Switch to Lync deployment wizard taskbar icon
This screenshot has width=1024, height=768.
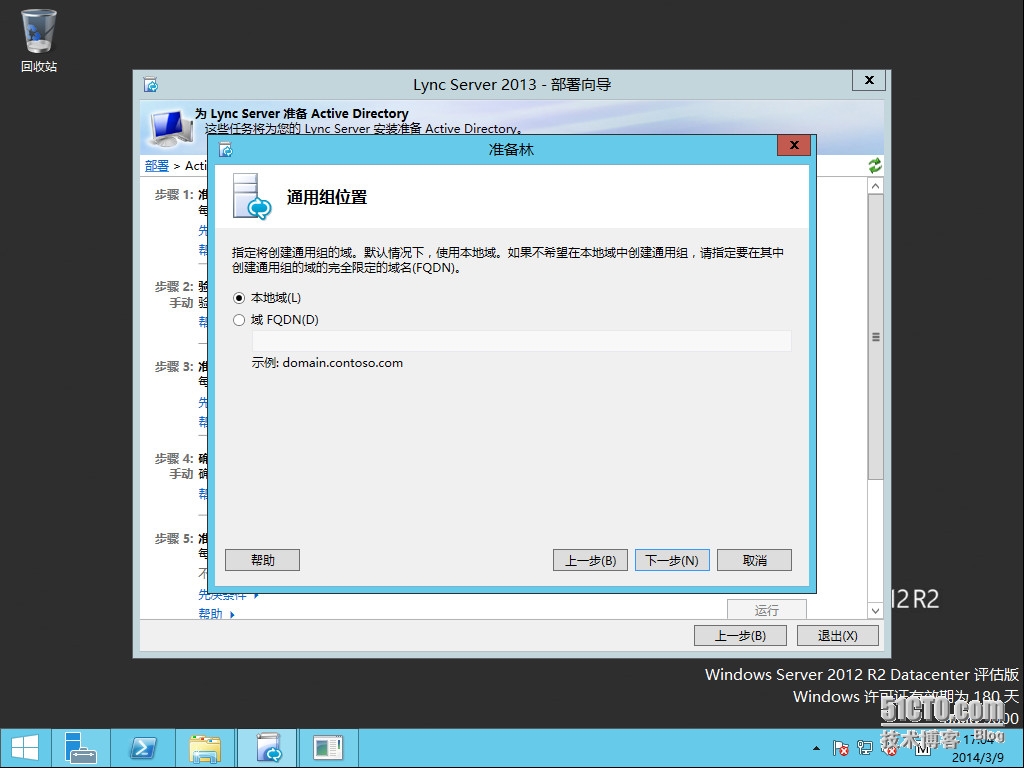pyautogui.click(x=268, y=748)
